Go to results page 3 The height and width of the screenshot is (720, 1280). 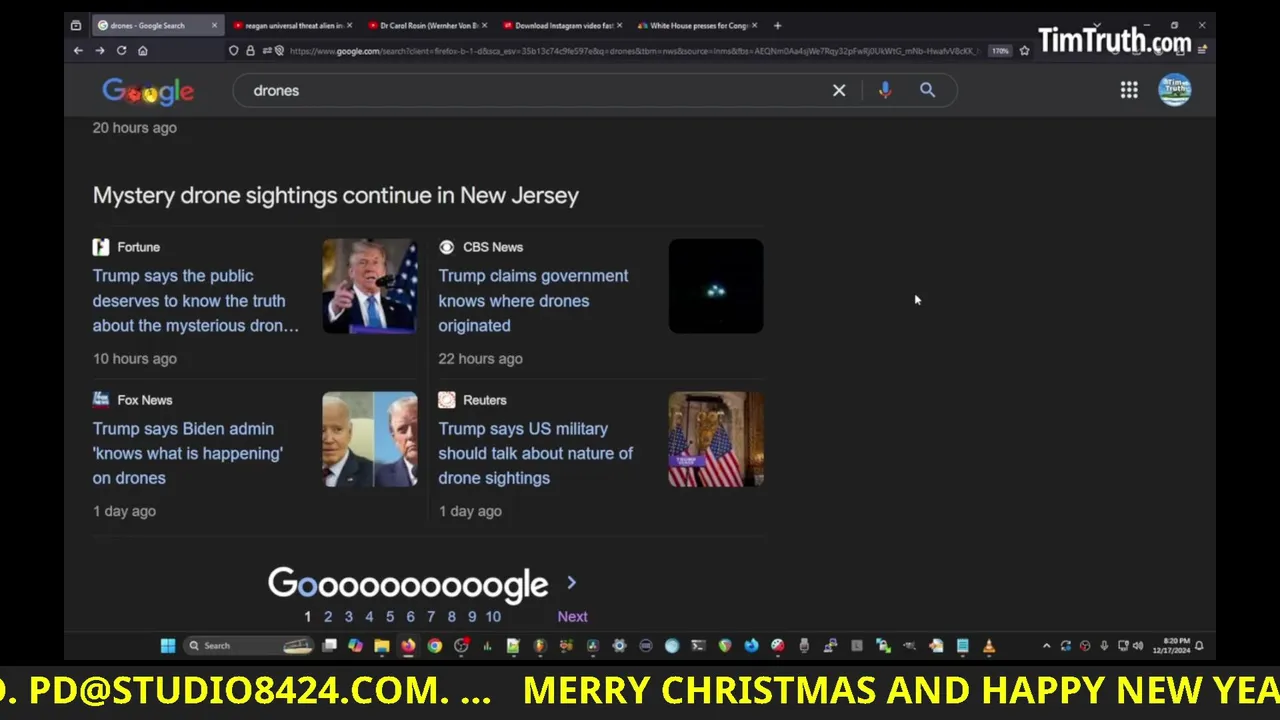click(348, 616)
